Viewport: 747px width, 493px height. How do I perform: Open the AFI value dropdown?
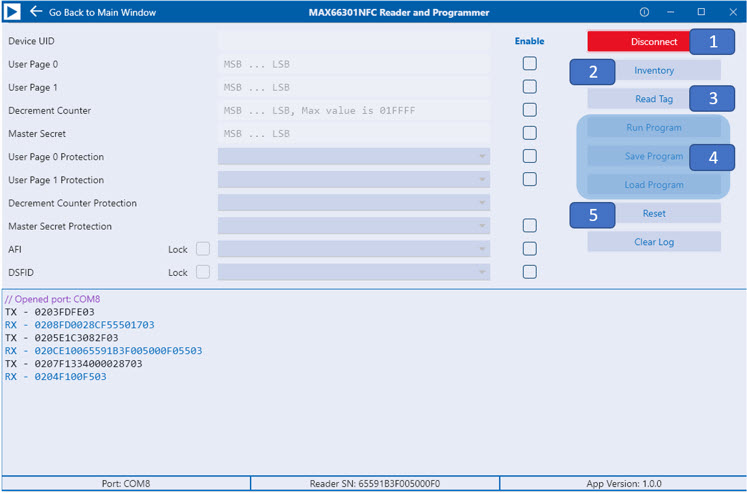pos(354,249)
